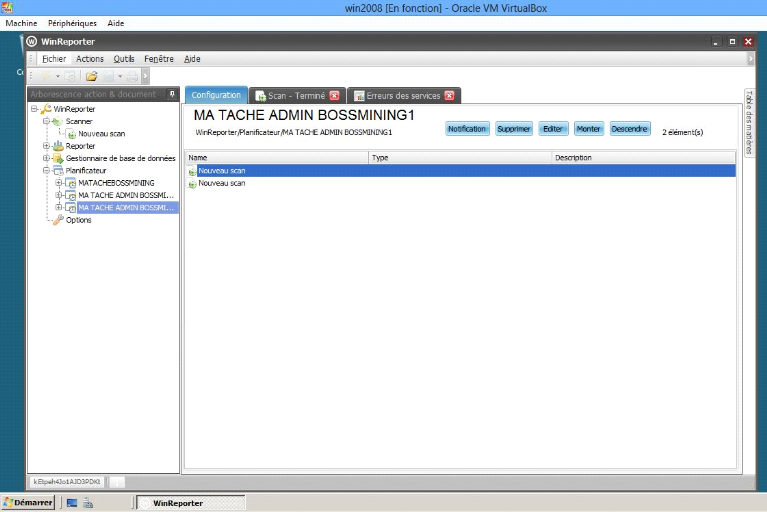Click the menu bar overflow arrow at right
The height and width of the screenshot is (512, 767).
point(750,59)
